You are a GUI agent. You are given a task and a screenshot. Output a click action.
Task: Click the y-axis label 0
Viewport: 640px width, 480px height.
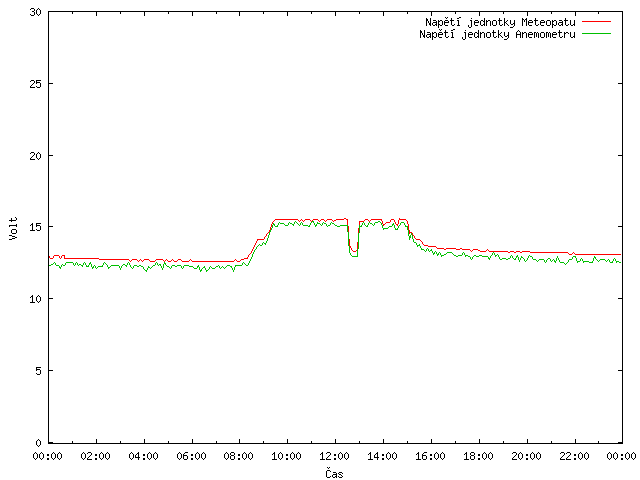click(38, 442)
